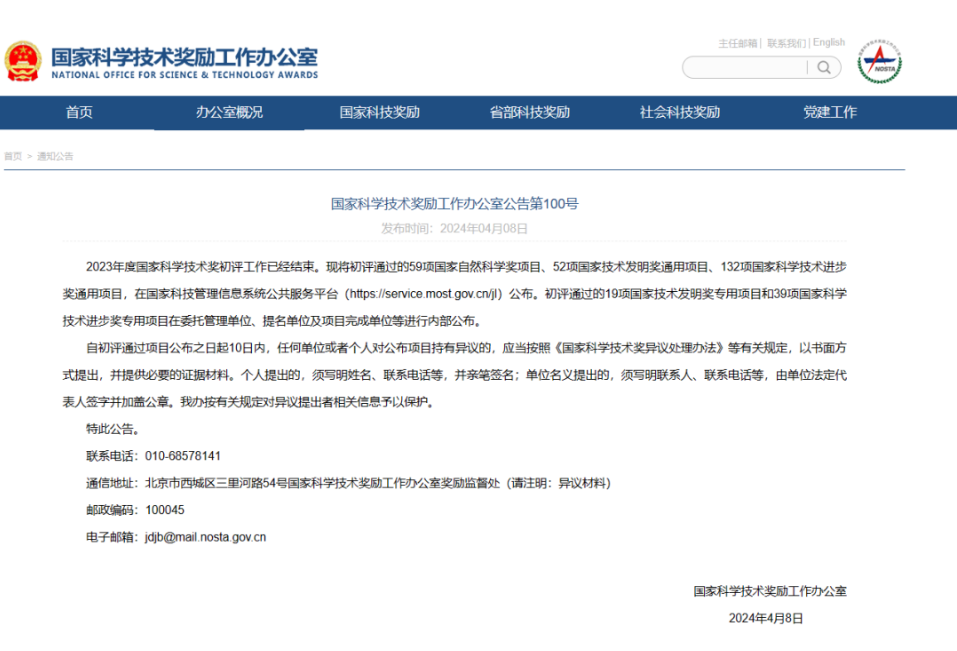The width and height of the screenshot is (957, 651).
Task: Click the email jdjb@mail.nosta.gov.cn
Action: (206, 538)
